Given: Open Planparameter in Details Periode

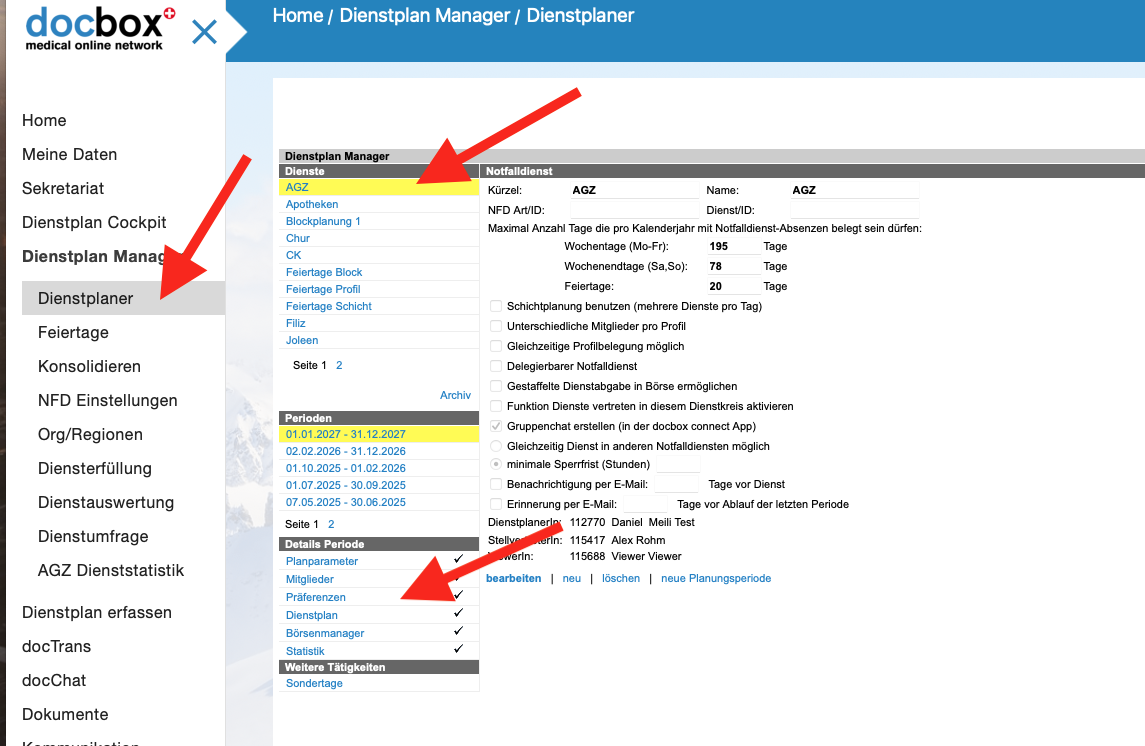Looking at the screenshot, I should 321,561.
